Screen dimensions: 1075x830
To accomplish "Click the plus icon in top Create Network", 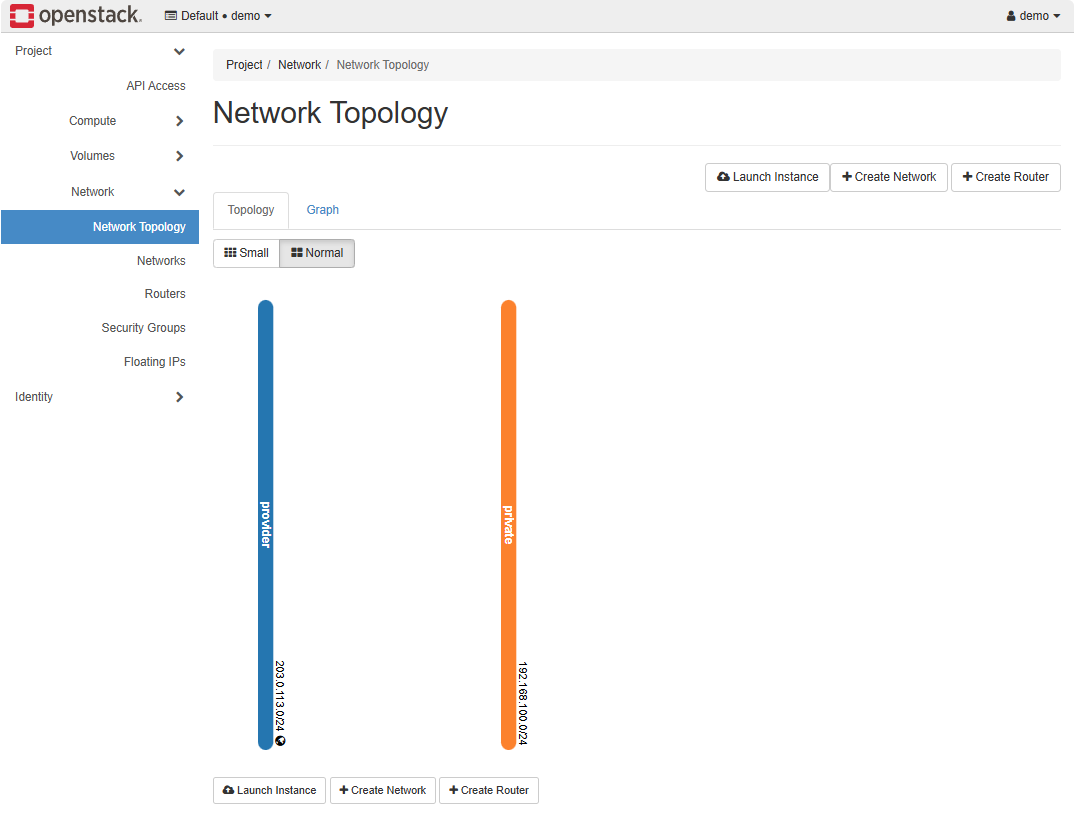I will pos(847,177).
